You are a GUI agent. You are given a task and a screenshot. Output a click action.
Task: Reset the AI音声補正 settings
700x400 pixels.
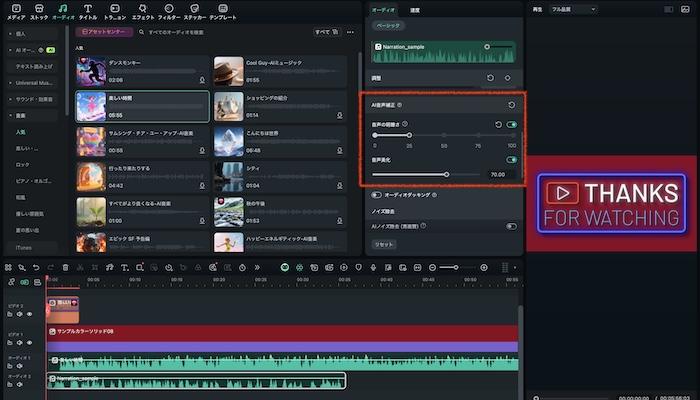(512, 105)
